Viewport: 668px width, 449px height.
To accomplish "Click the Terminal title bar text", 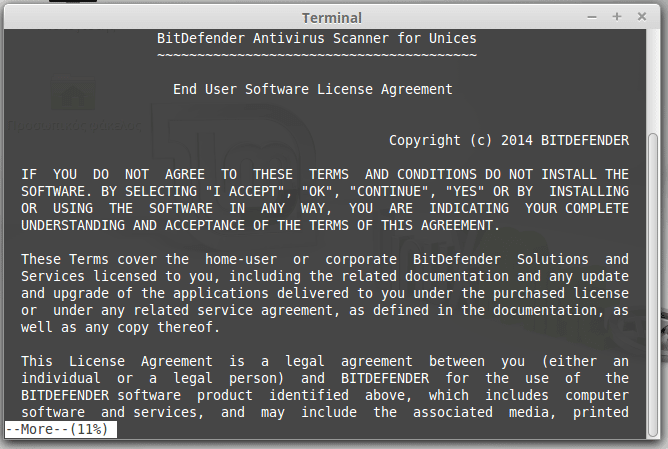I will [332, 18].
